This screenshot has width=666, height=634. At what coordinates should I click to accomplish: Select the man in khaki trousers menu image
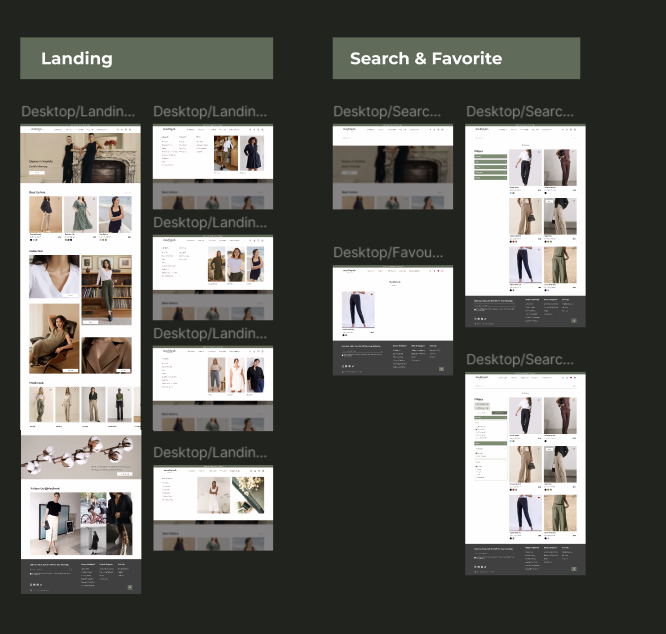coord(226,153)
